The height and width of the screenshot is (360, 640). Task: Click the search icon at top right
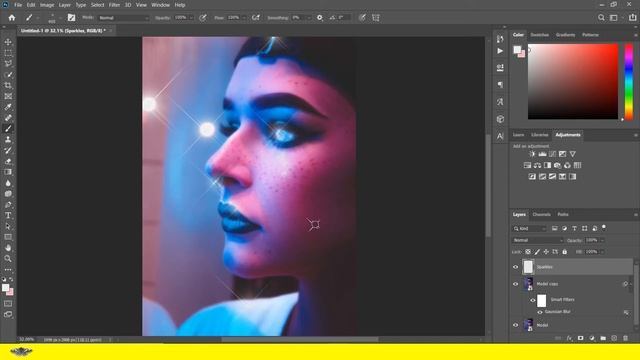601,18
